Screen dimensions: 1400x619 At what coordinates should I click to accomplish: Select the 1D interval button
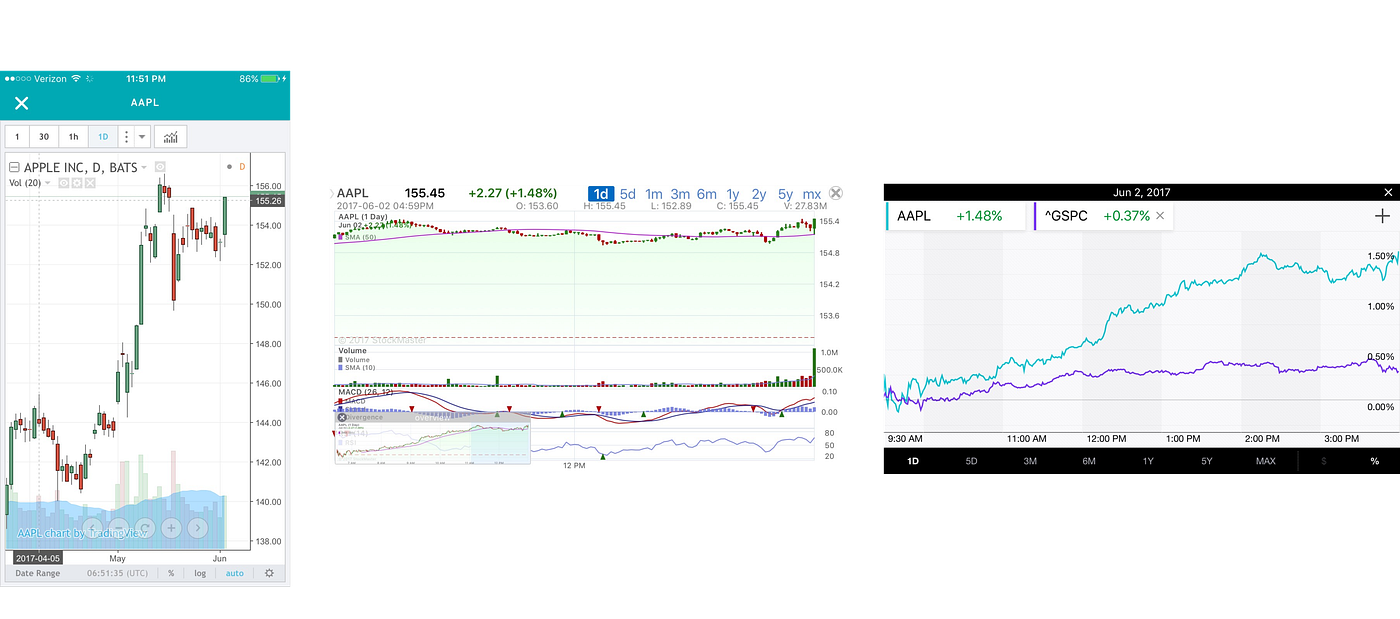[102, 137]
